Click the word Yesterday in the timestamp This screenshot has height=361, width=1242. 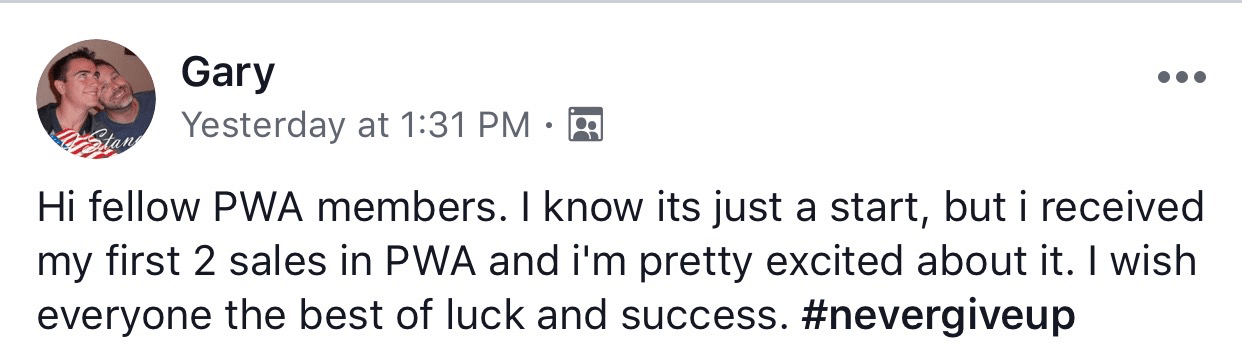point(261,125)
